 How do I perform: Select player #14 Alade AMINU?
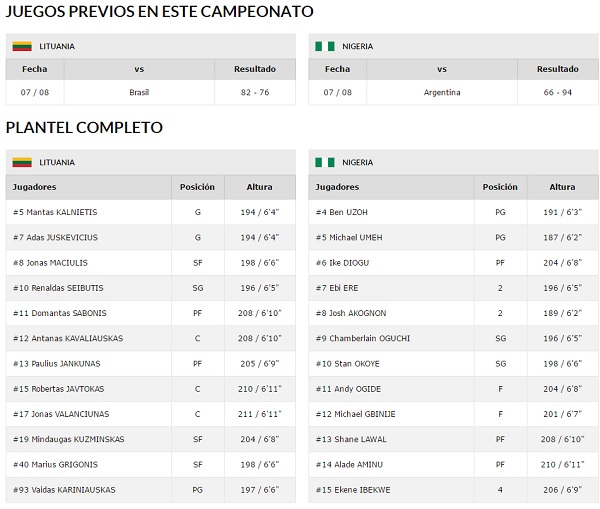pos(349,465)
